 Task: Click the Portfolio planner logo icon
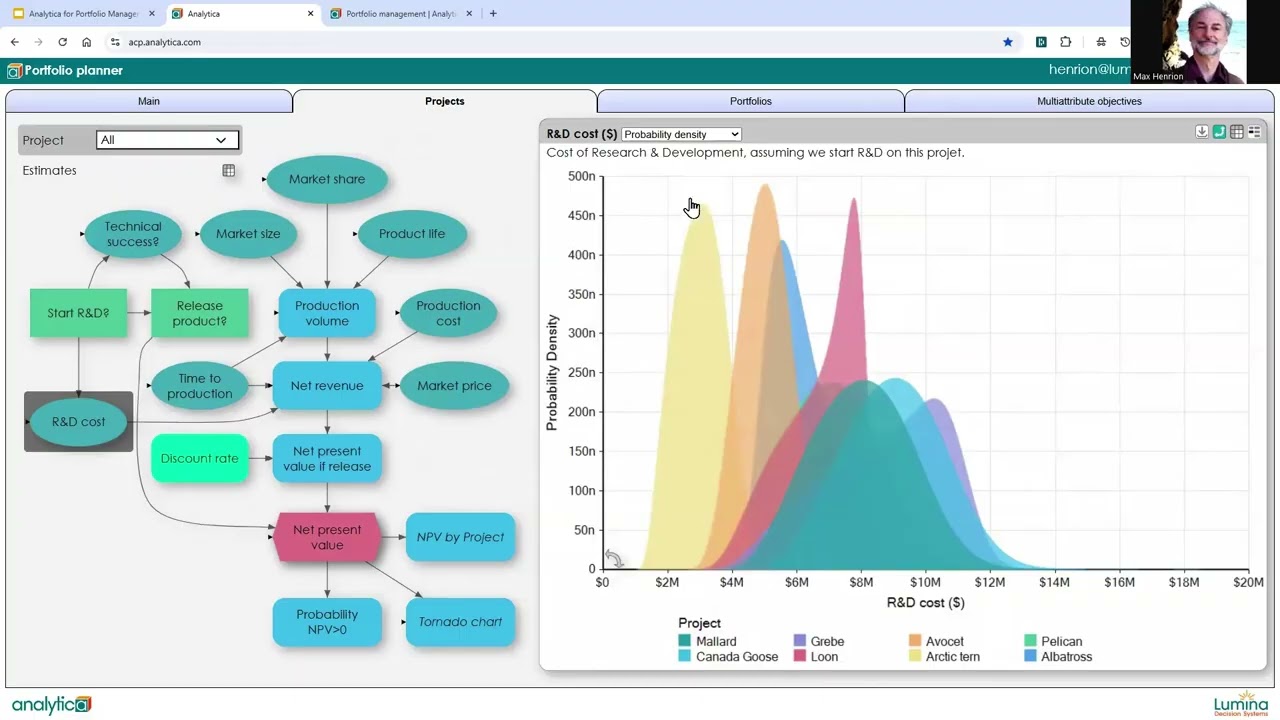pos(14,71)
